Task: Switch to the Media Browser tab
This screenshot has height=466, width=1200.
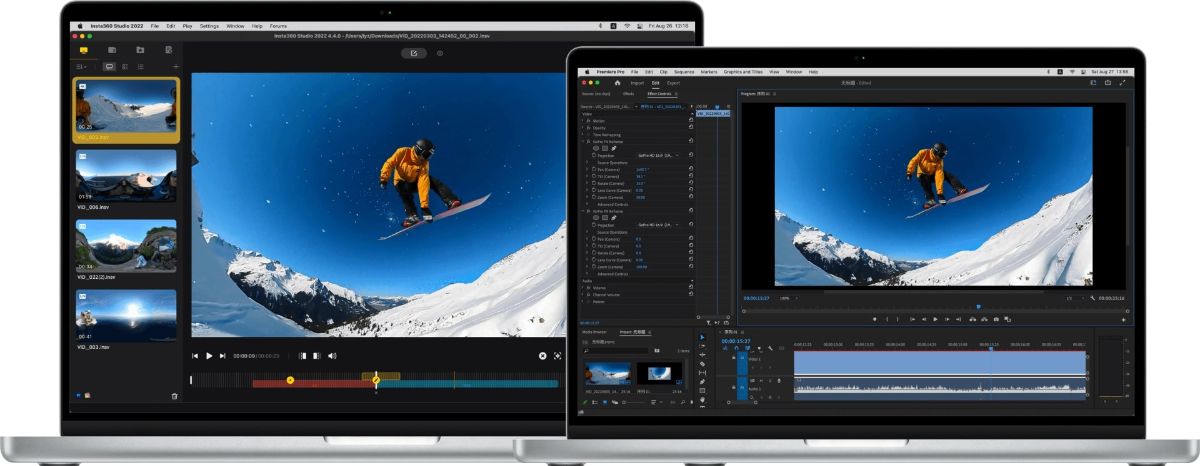Action: click(x=596, y=331)
